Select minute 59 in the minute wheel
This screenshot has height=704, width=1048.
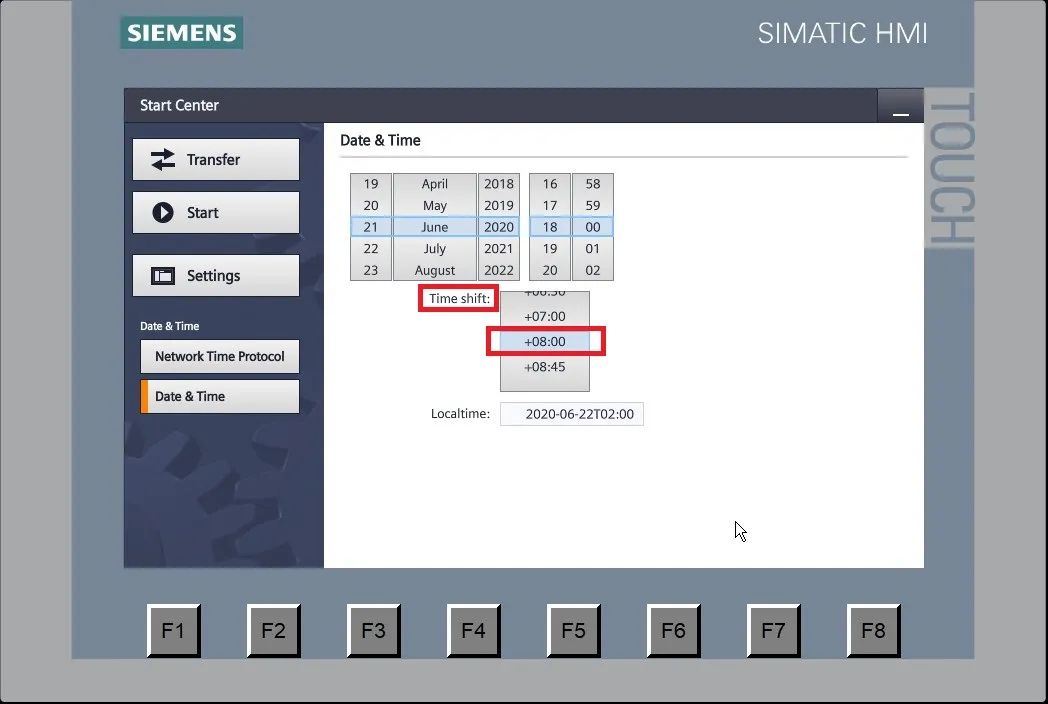coord(593,205)
